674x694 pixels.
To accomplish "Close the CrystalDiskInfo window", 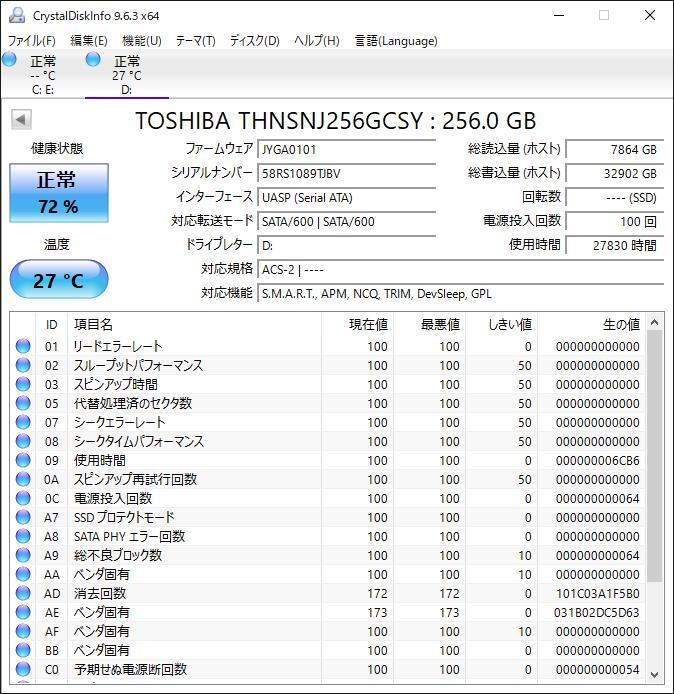I will [x=650, y=15].
